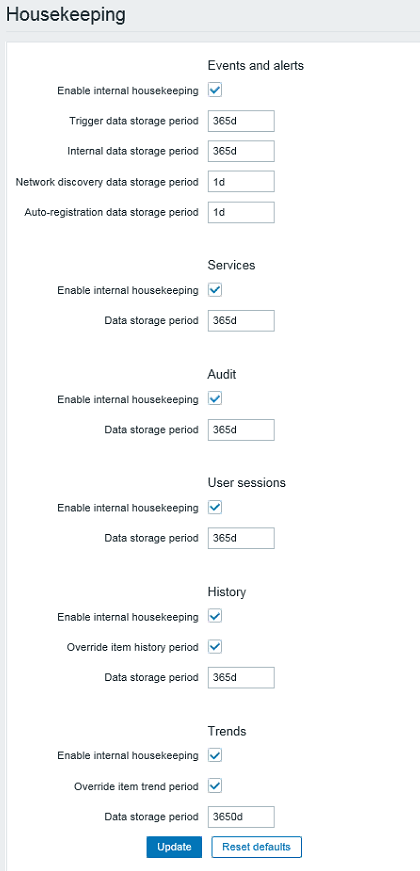
Task: Click the Reset defaults button
Action: (256, 847)
